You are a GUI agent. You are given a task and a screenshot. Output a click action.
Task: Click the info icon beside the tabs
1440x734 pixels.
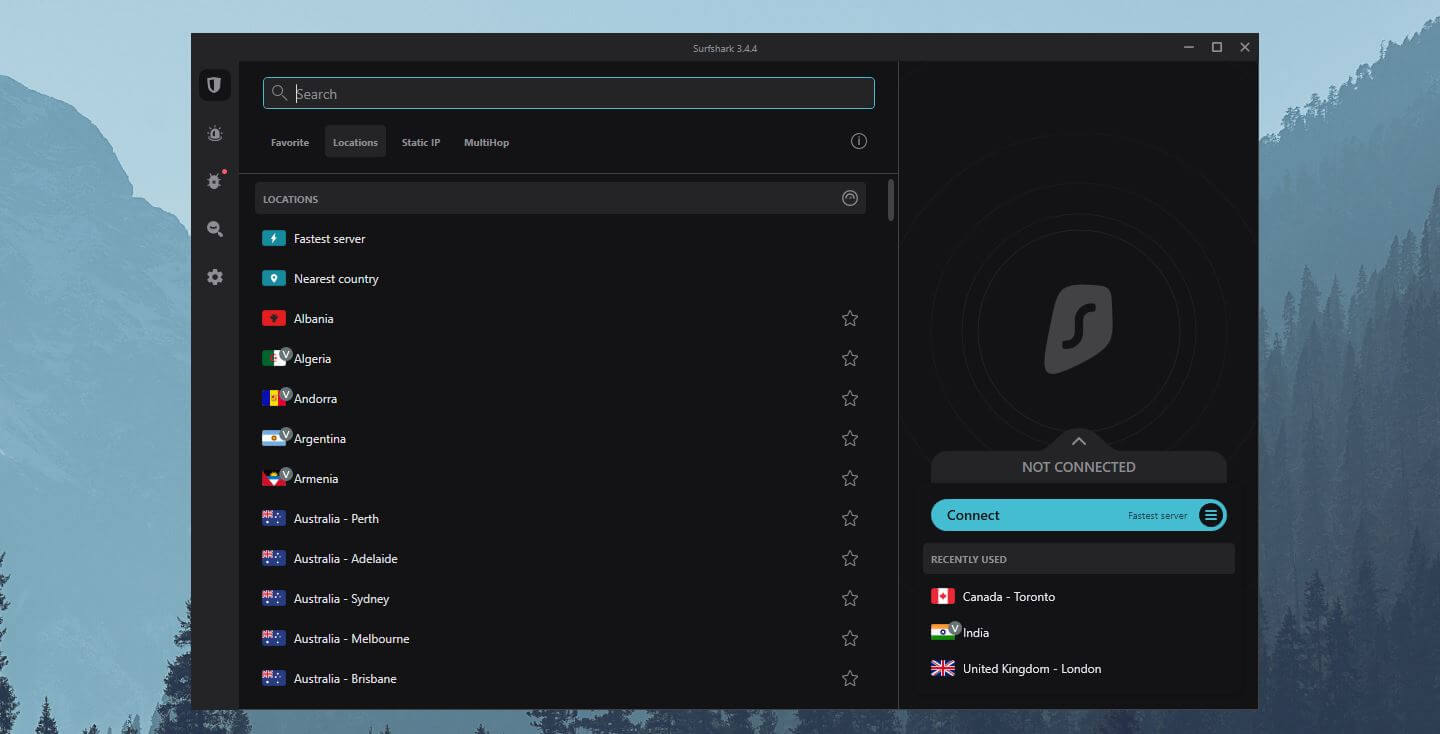click(858, 141)
